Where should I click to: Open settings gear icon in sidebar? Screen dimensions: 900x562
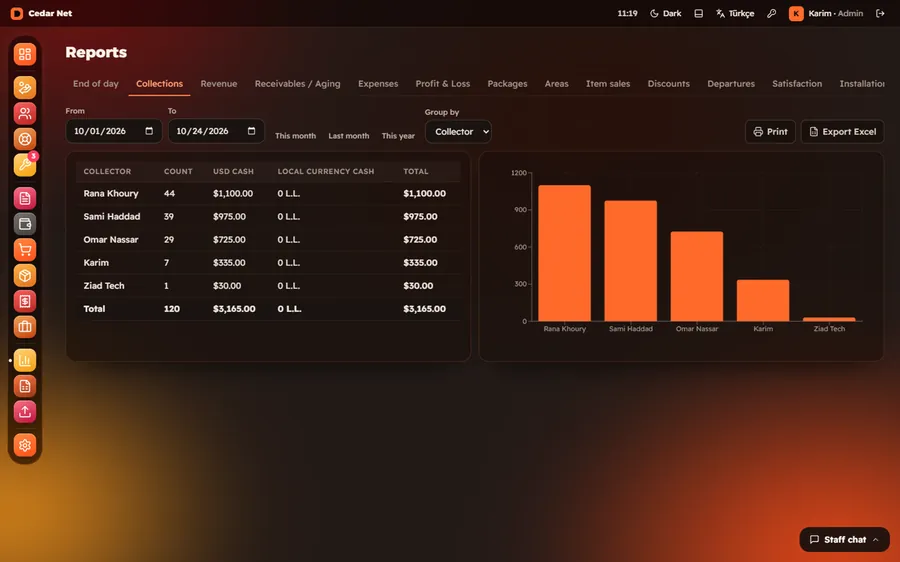pos(25,445)
